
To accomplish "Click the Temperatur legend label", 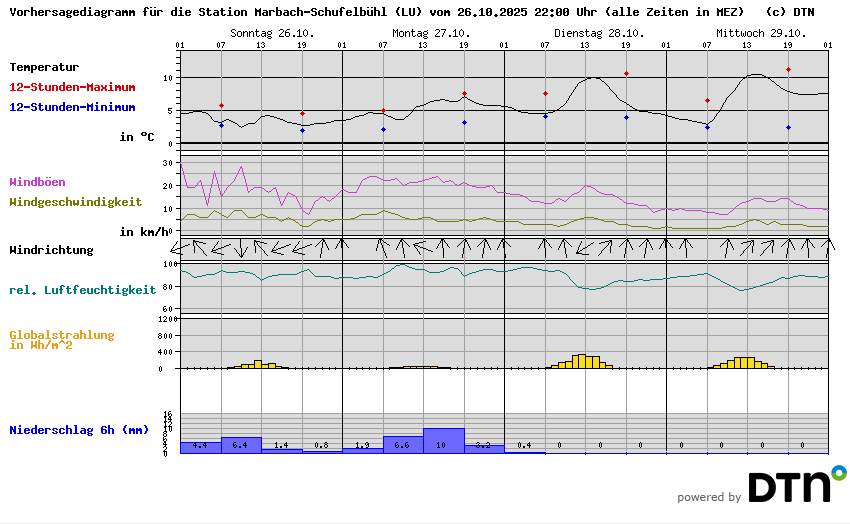I will (44, 67).
